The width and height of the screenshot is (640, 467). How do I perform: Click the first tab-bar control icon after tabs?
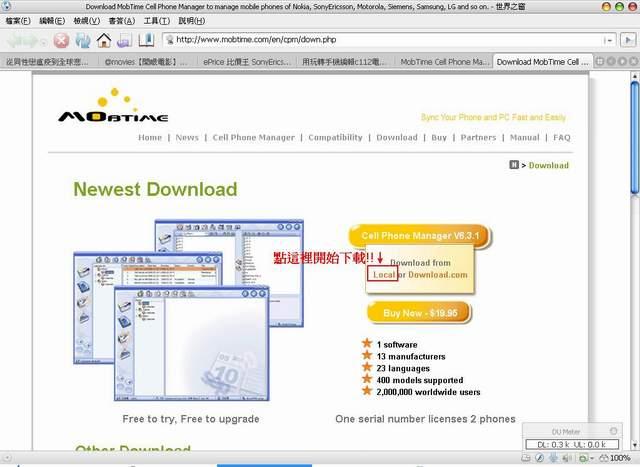[x=600, y=62]
